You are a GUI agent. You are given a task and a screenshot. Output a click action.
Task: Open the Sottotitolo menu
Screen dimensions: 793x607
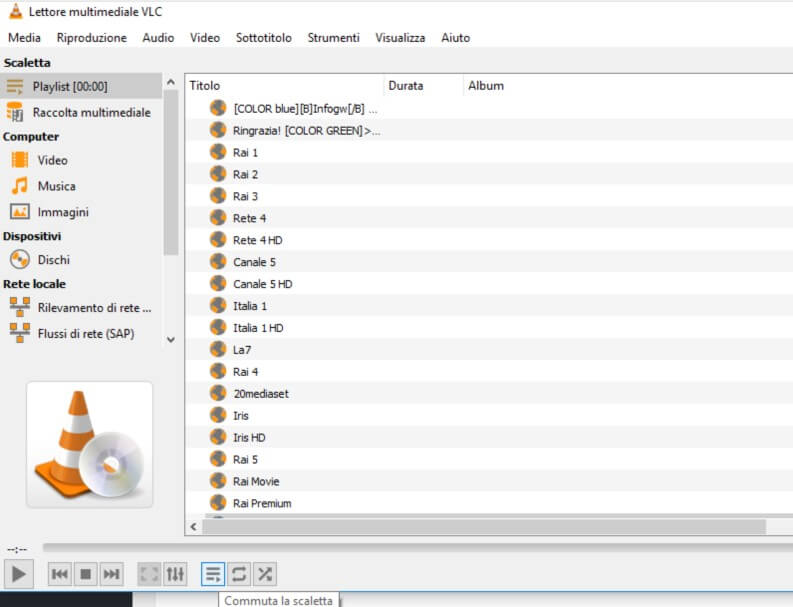(x=263, y=38)
